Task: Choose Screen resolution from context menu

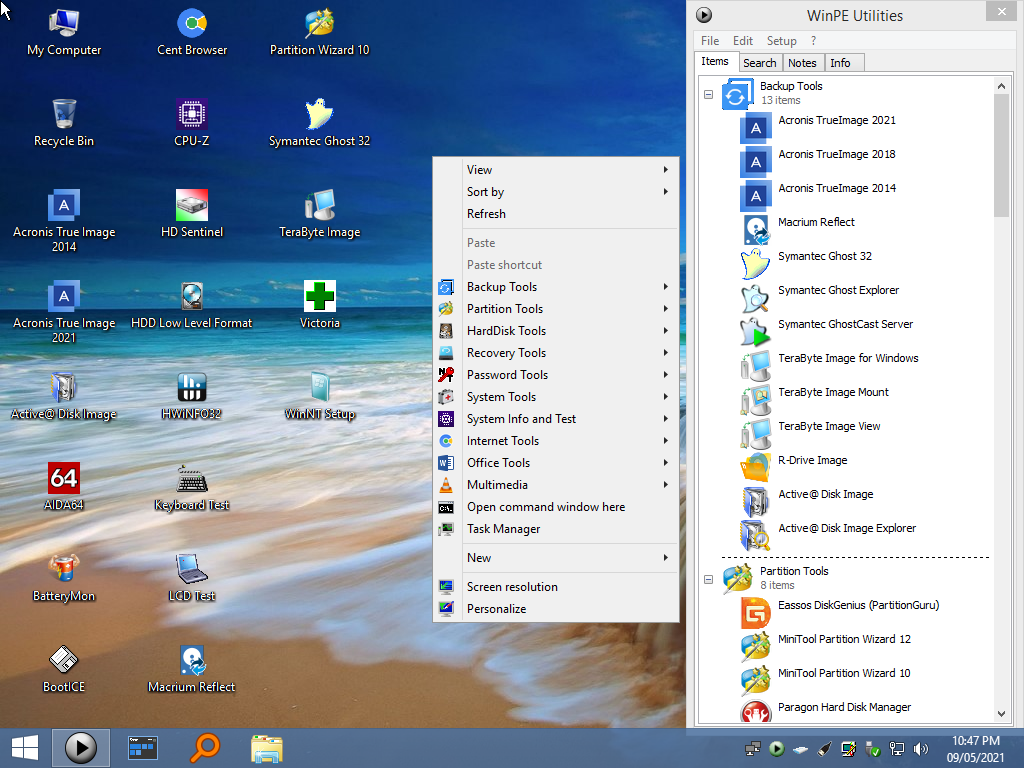Action: point(556,587)
